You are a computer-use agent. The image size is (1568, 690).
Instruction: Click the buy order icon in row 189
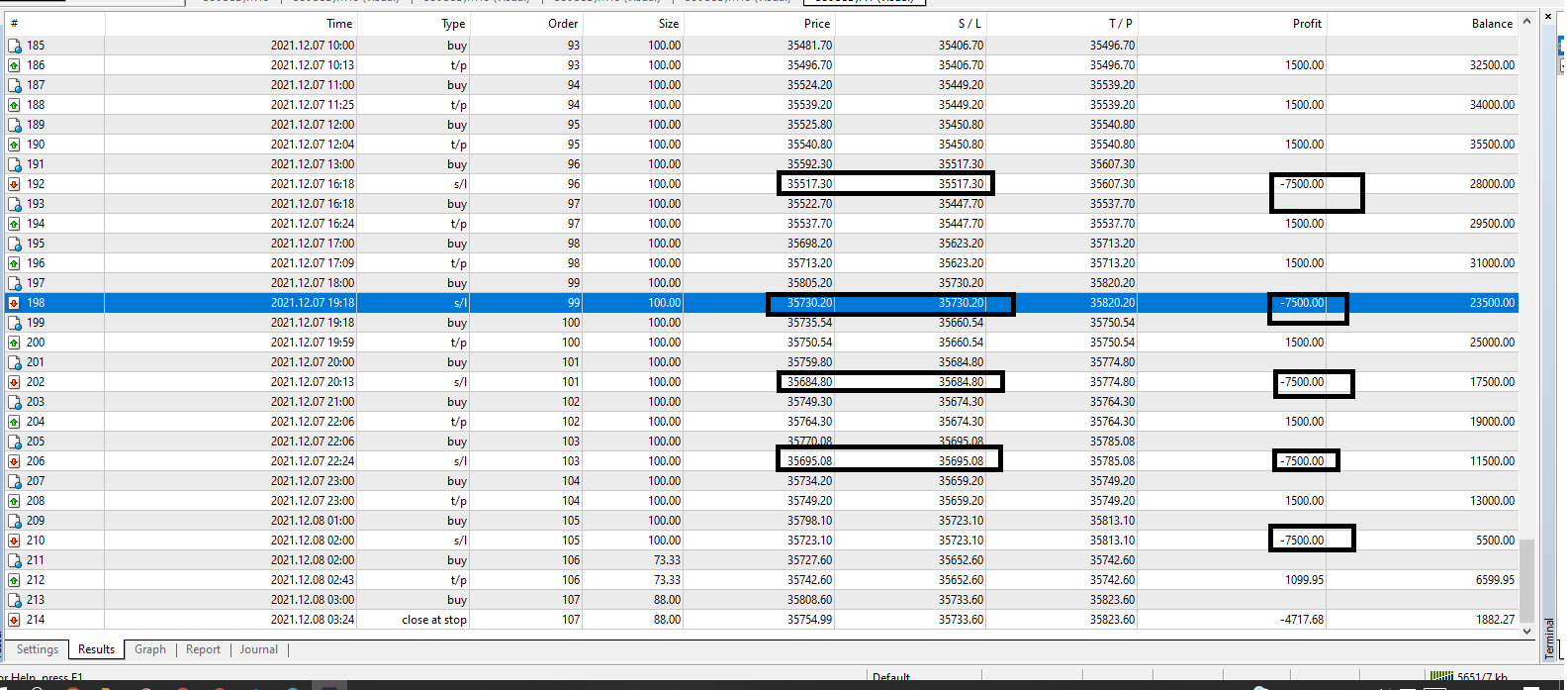point(14,125)
